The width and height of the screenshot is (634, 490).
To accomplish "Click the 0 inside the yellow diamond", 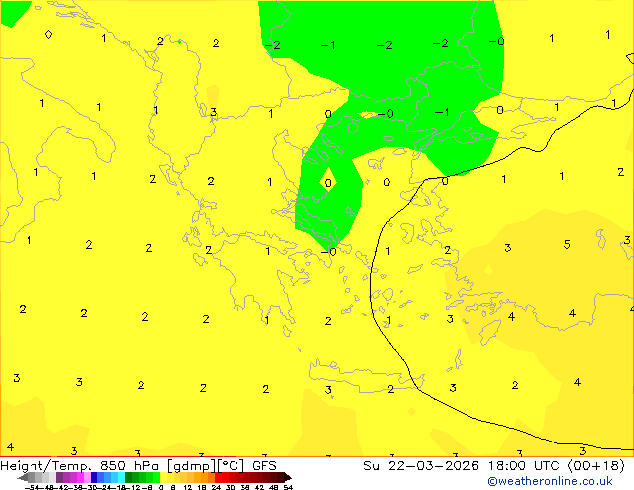I will pyautogui.click(x=328, y=183).
